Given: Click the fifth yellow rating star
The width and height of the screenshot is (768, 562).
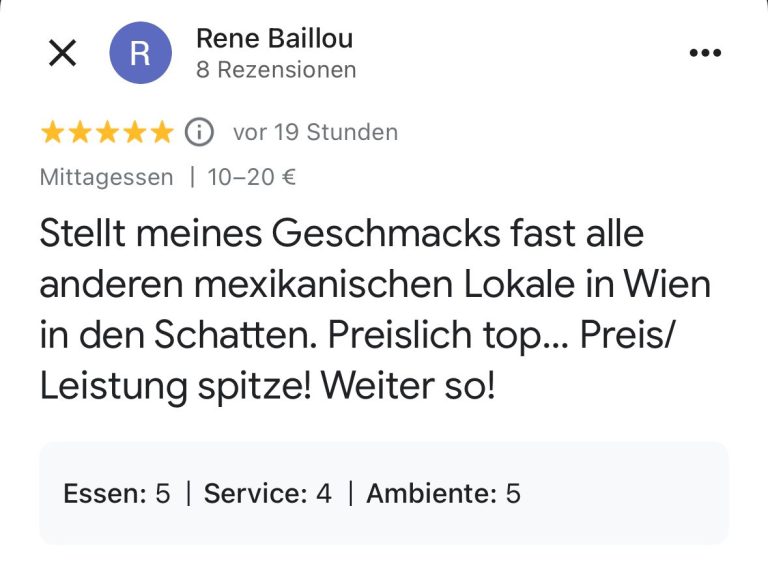Looking at the screenshot, I should pos(160,132).
